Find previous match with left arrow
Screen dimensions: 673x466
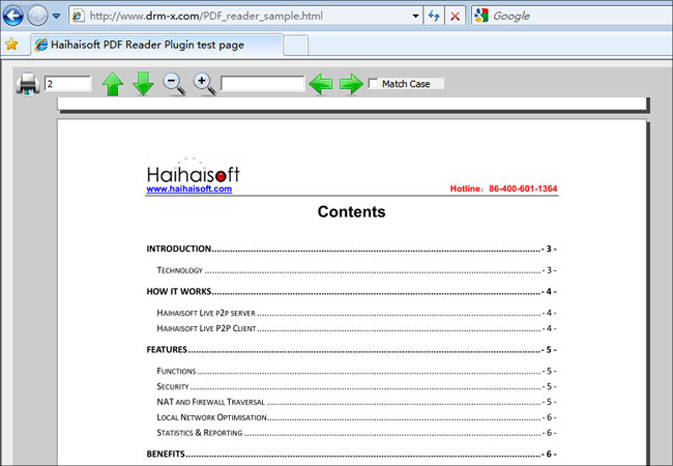coord(321,84)
